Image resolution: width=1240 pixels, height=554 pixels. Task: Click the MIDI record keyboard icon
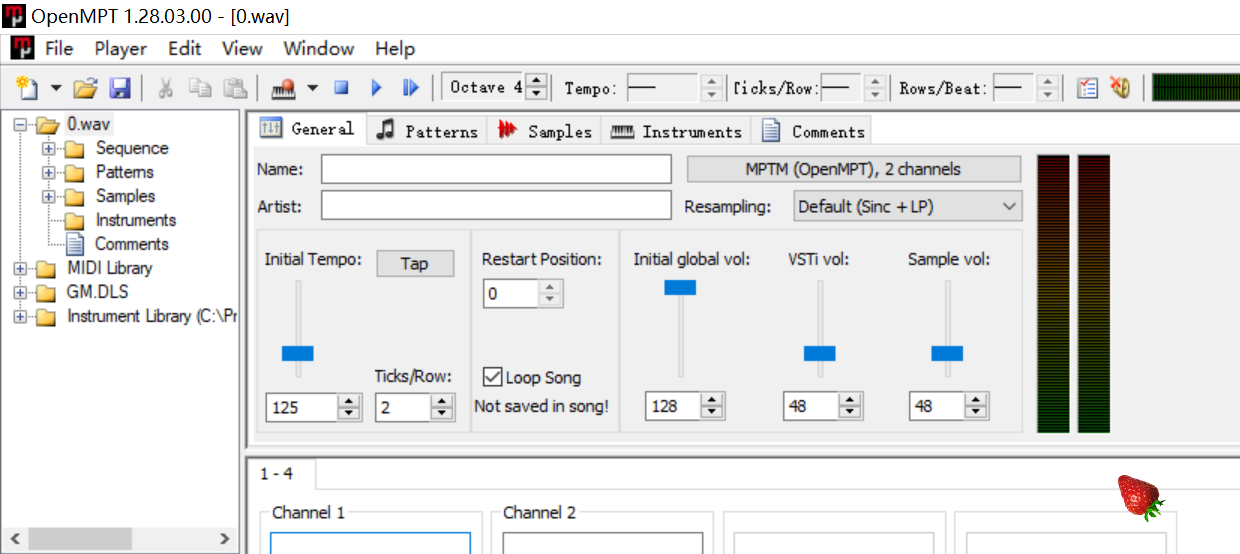[284, 88]
